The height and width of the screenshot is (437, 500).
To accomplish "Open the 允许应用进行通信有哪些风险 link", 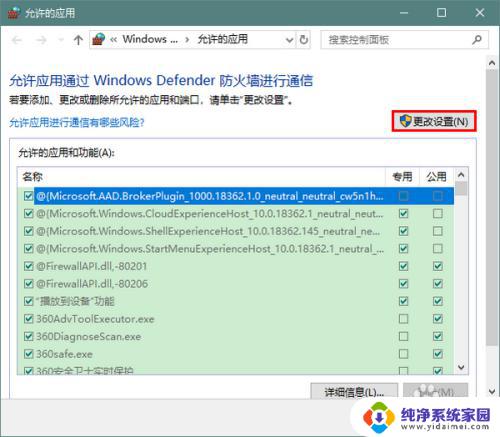I will 77,122.
